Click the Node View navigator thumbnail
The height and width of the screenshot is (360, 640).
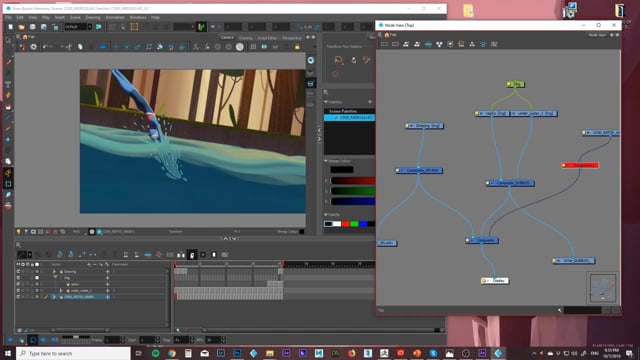(x=603, y=288)
